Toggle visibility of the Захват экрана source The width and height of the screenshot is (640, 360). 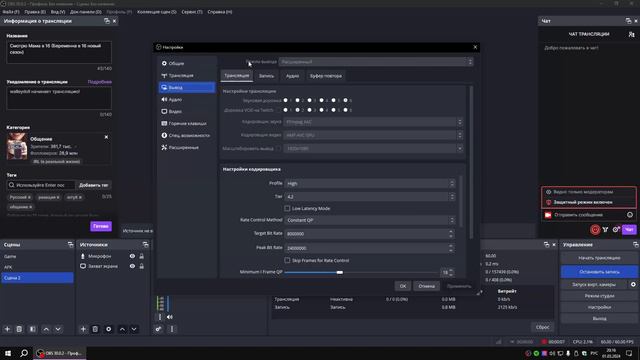[x=132, y=266]
